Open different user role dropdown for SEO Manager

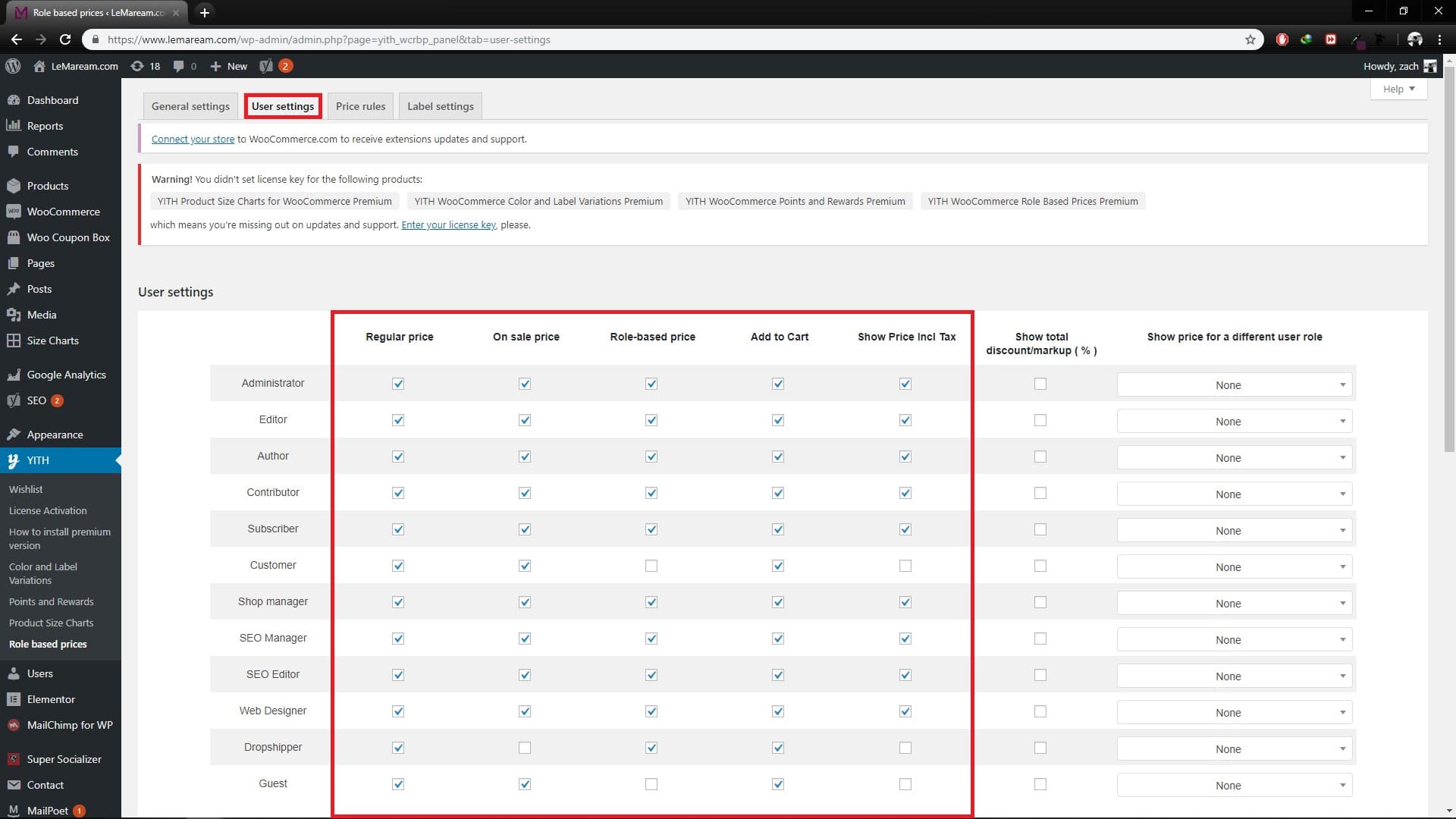[1234, 640]
